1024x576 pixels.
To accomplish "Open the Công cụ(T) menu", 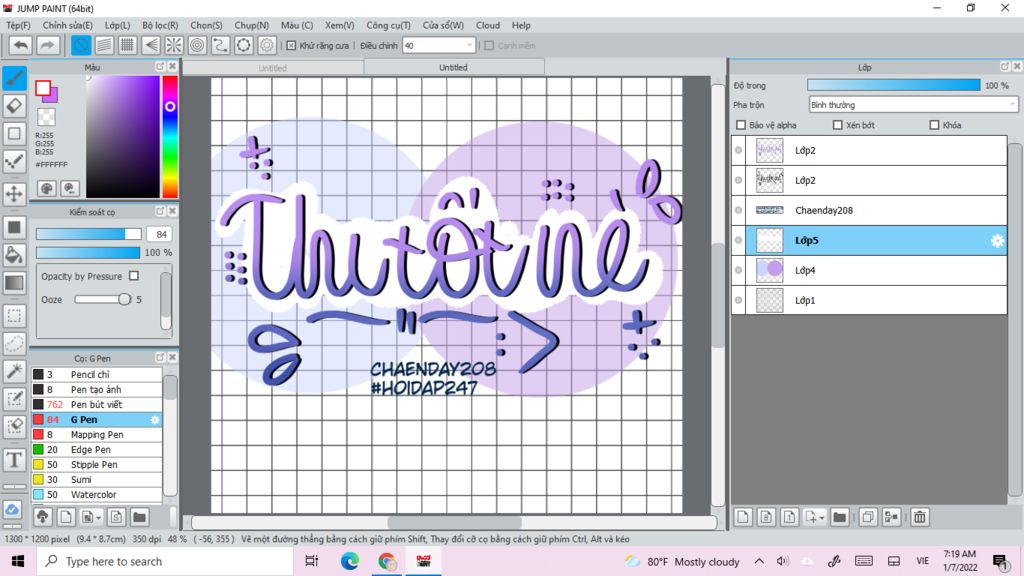I will coord(389,25).
